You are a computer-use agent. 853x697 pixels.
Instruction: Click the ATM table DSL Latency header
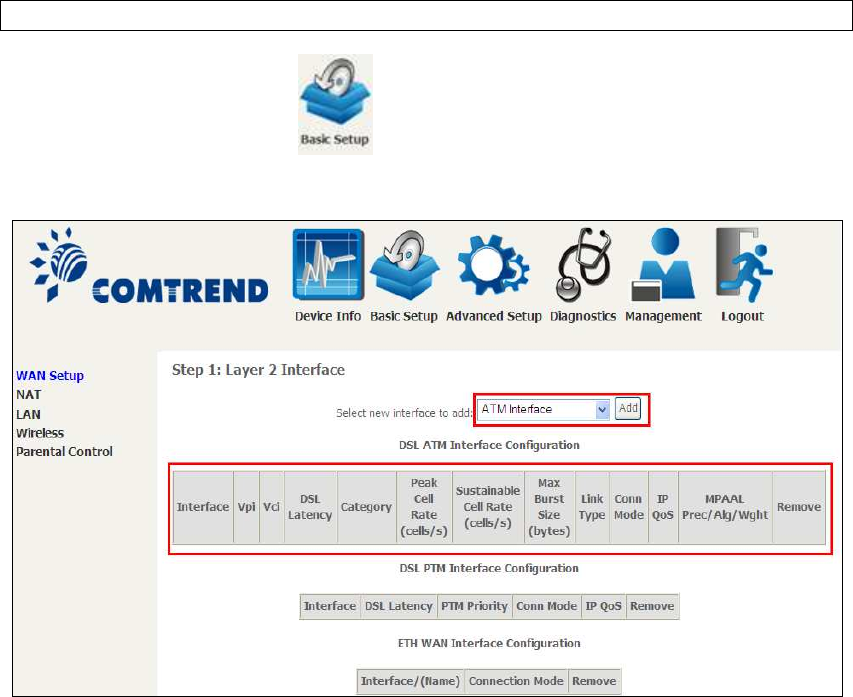310,507
